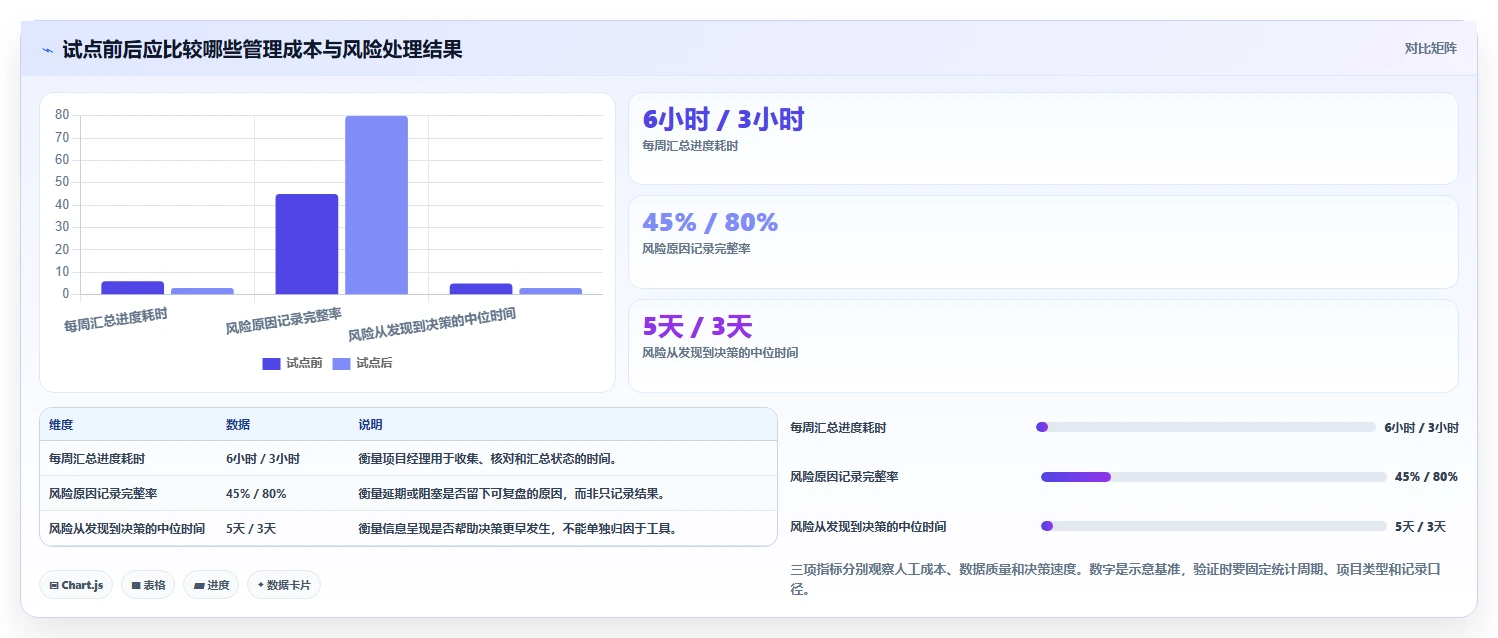Click the 维度 table column header
Screen dimensions: 1498x638
pos(61,425)
